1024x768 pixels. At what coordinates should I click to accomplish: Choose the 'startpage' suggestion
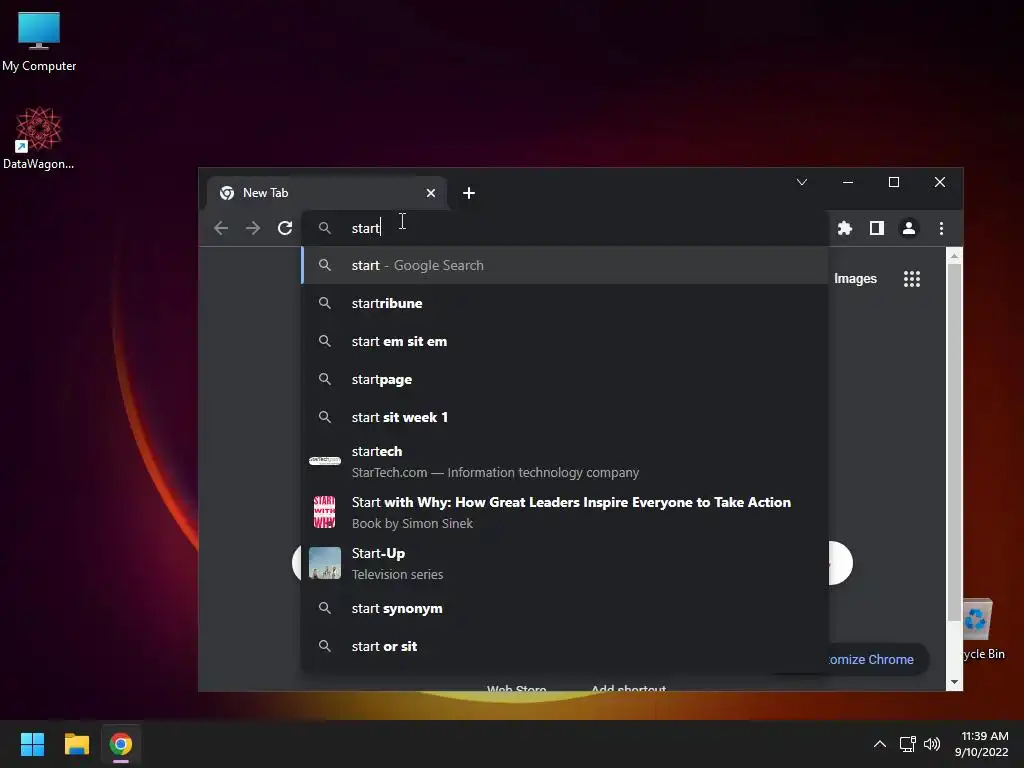[x=565, y=379]
